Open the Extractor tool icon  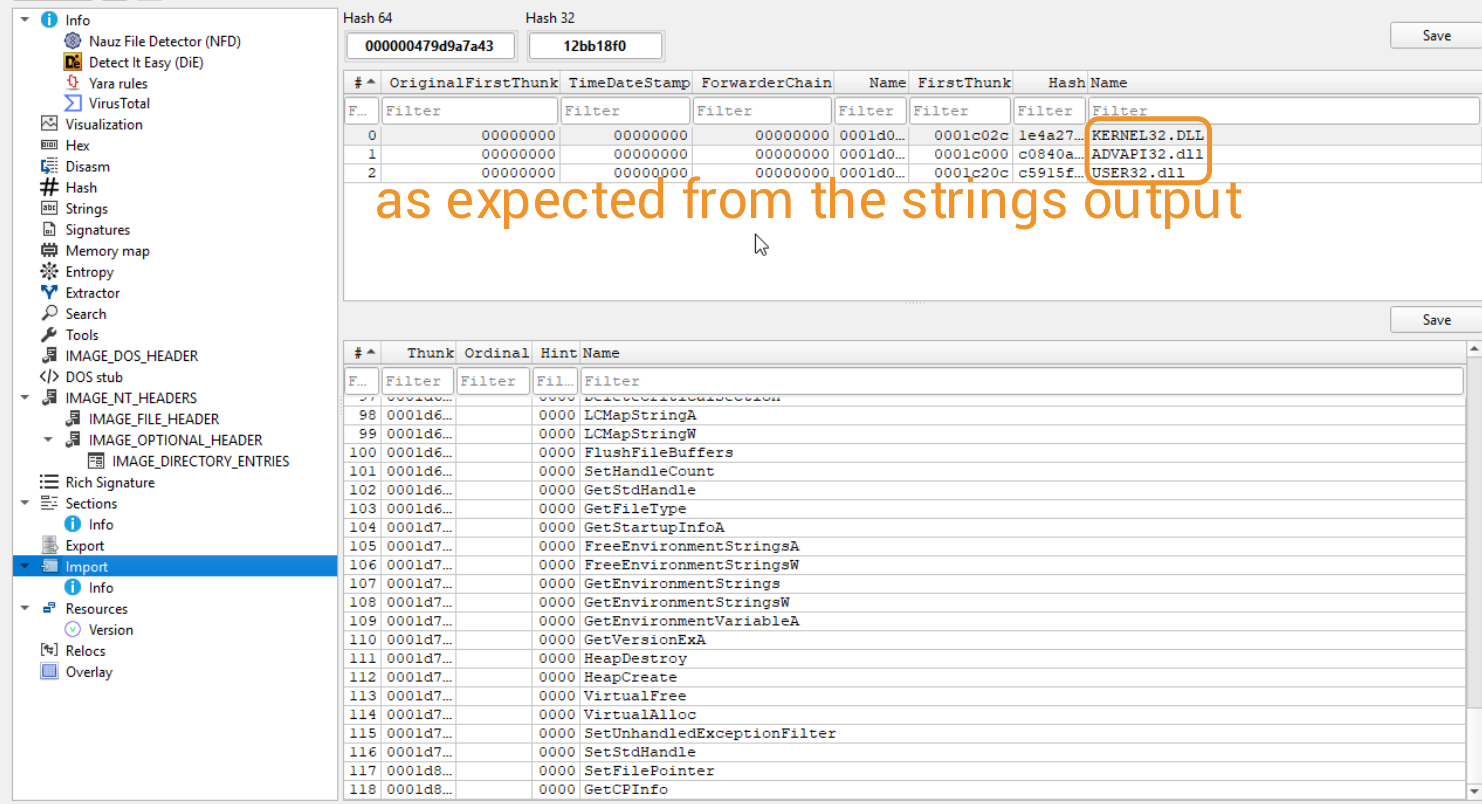coord(49,293)
